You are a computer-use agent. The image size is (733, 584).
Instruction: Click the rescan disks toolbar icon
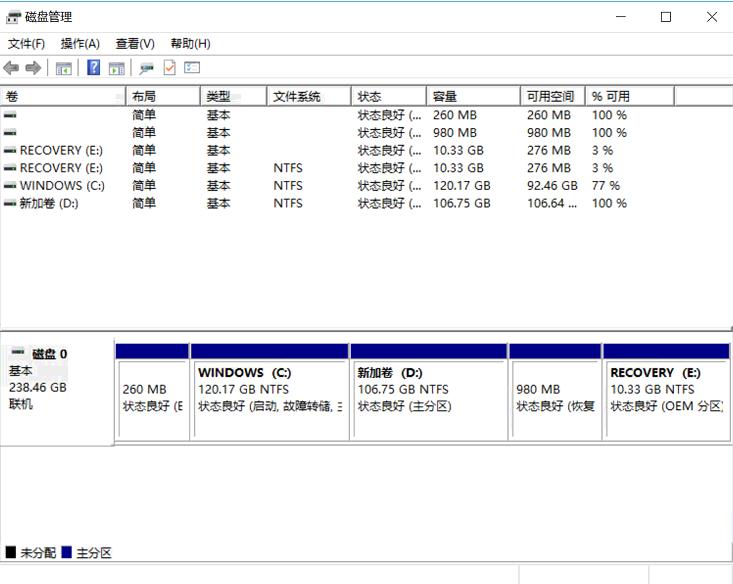pos(146,68)
